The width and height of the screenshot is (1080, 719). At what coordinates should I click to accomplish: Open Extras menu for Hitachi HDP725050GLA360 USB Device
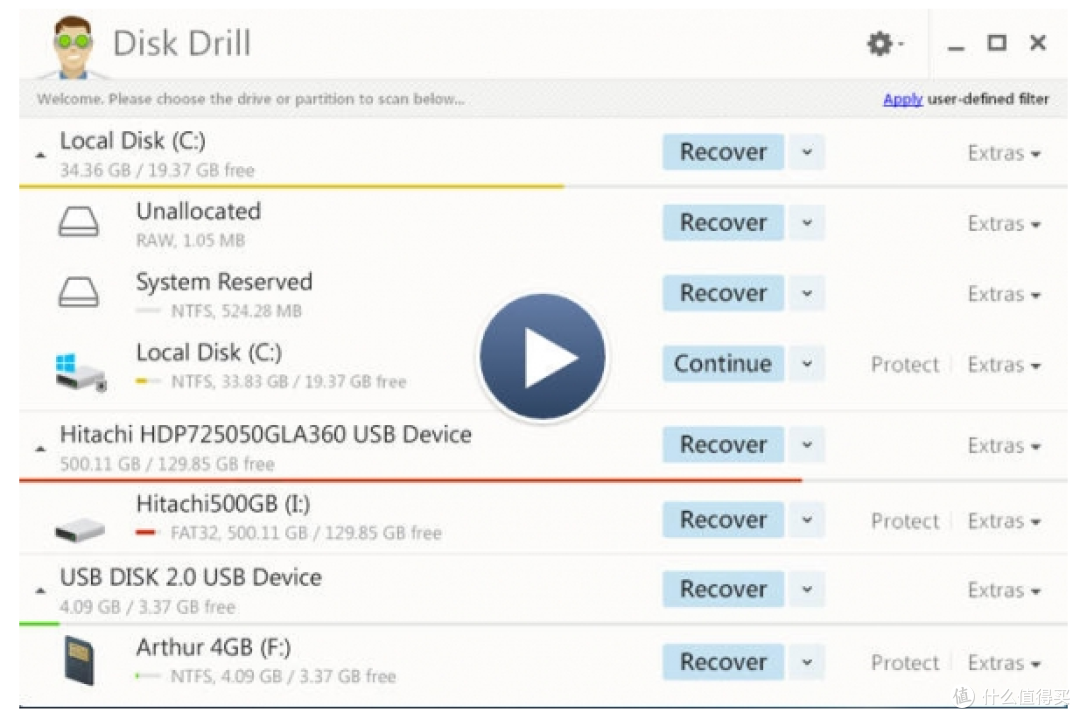pyautogui.click(x=1004, y=446)
